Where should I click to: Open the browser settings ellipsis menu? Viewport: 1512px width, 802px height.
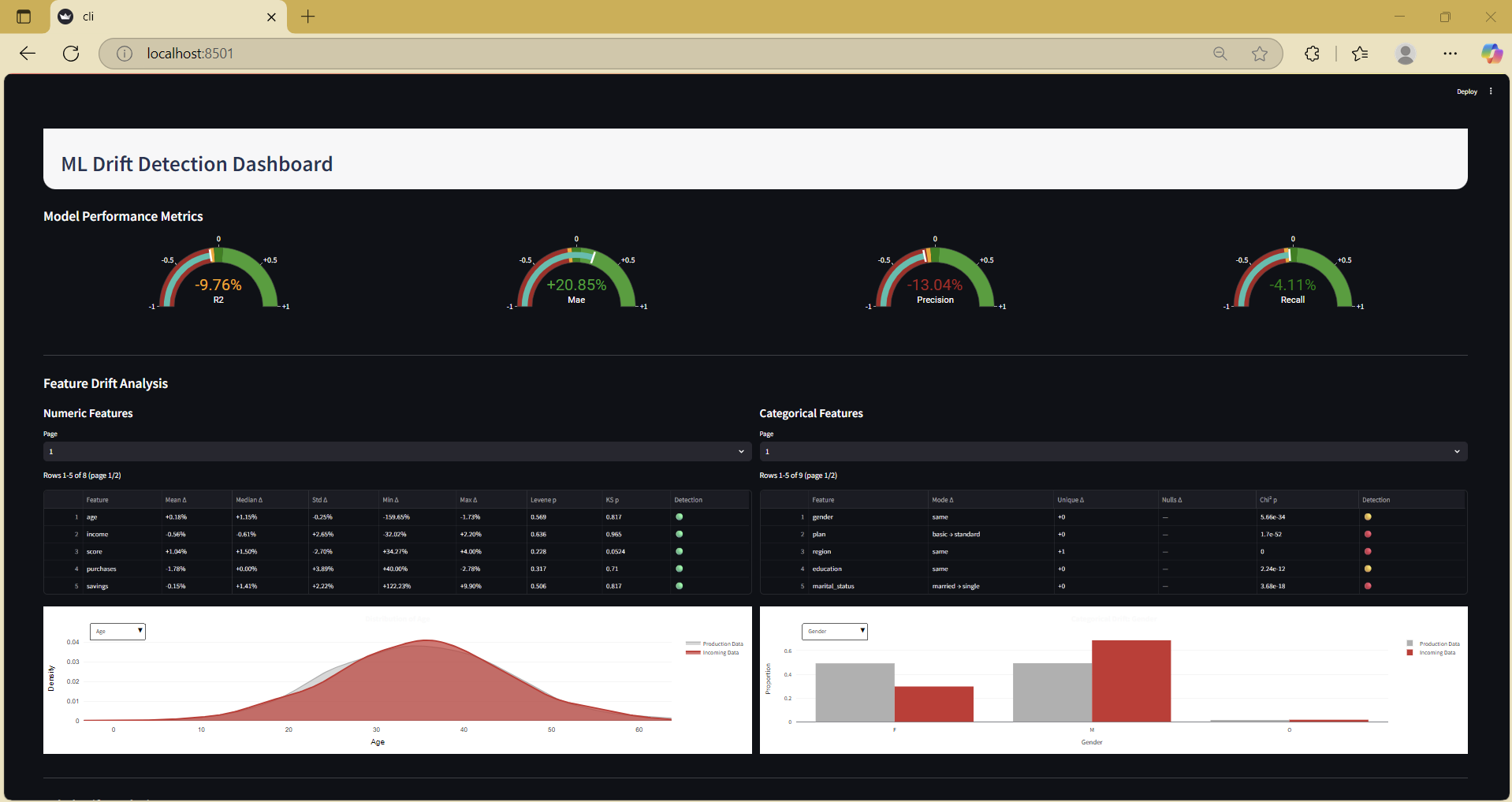(x=1450, y=54)
